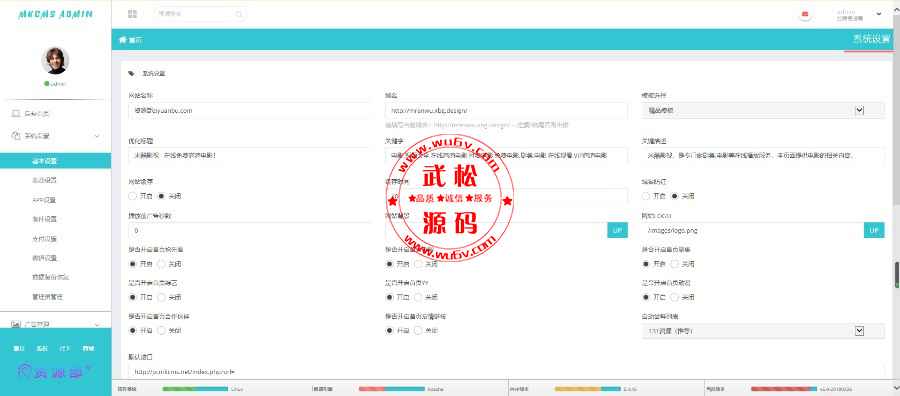The width and height of the screenshot is (900, 396).
Task: Click the picture icon of 广告管理 sidebar item
Action: (x=16, y=325)
